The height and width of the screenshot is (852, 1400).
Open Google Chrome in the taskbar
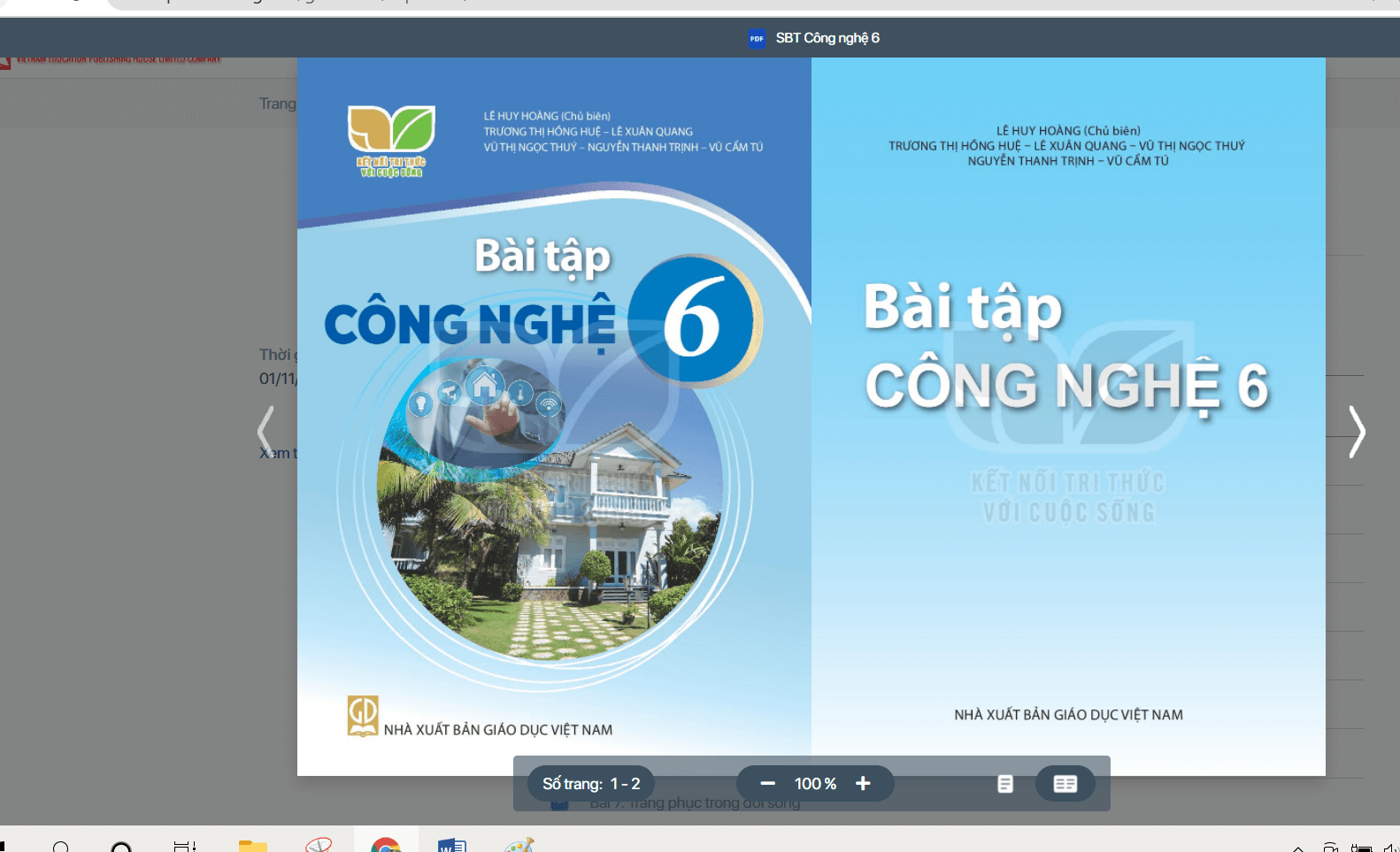click(x=386, y=845)
